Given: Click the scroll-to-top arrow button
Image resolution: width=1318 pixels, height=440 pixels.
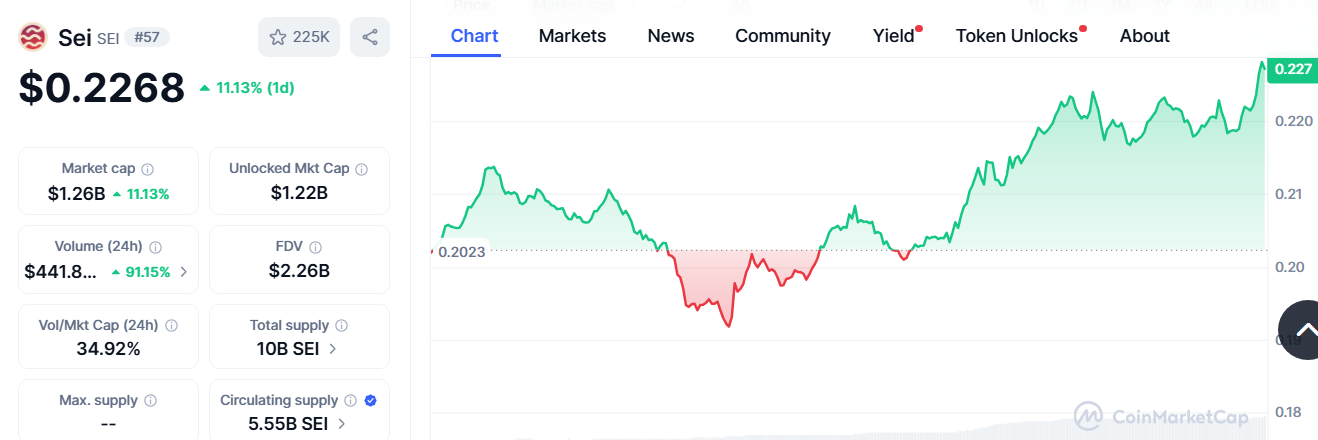Looking at the screenshot, I should (x=1302, y=330).
